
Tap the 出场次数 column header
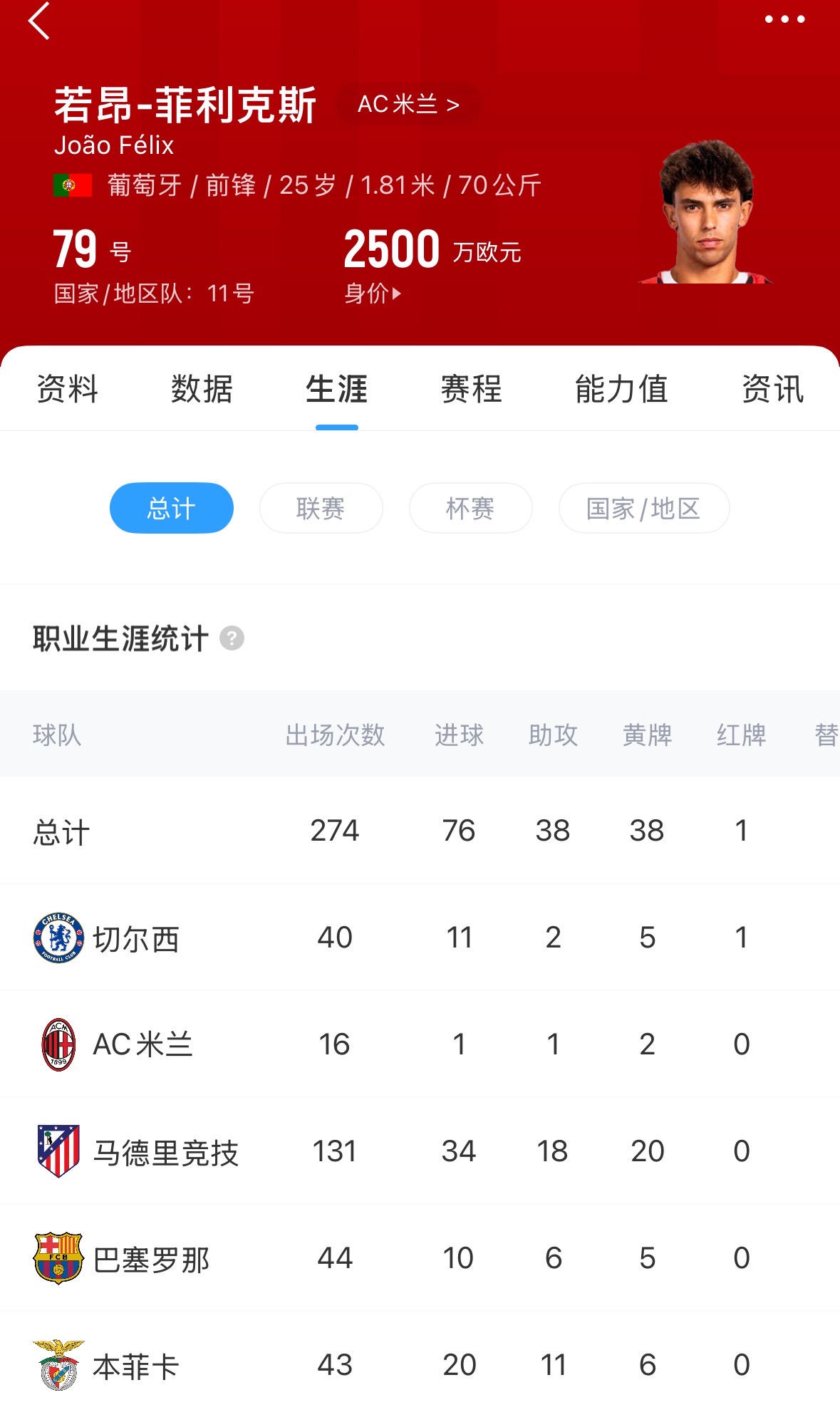pos(335,735)
